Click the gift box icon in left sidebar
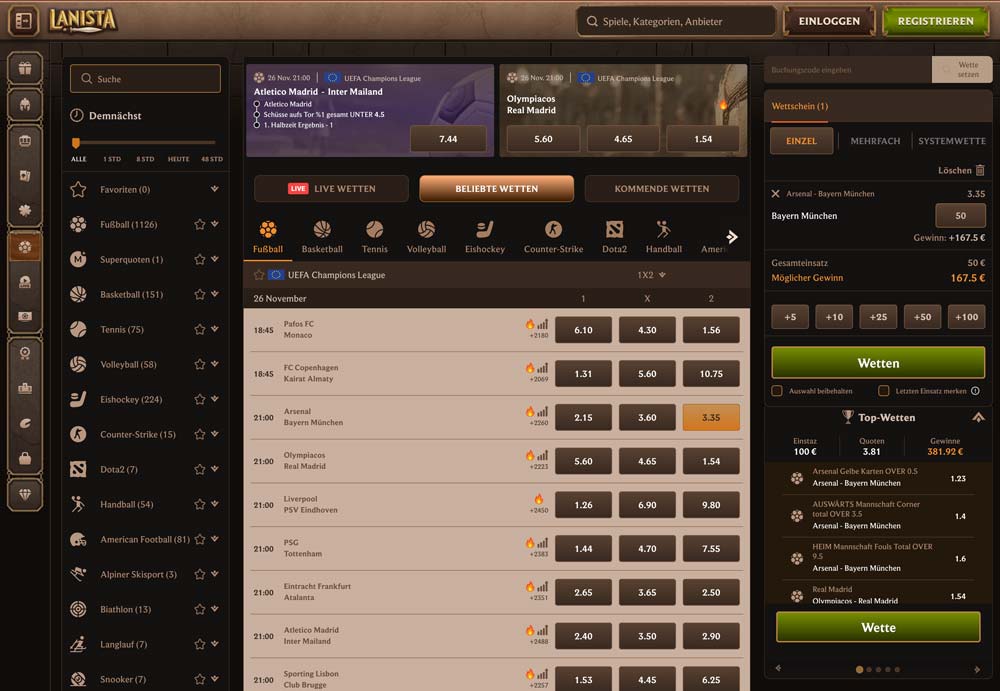The height and width of the screenshot is (691, 1000). click(x=25, y=69)
